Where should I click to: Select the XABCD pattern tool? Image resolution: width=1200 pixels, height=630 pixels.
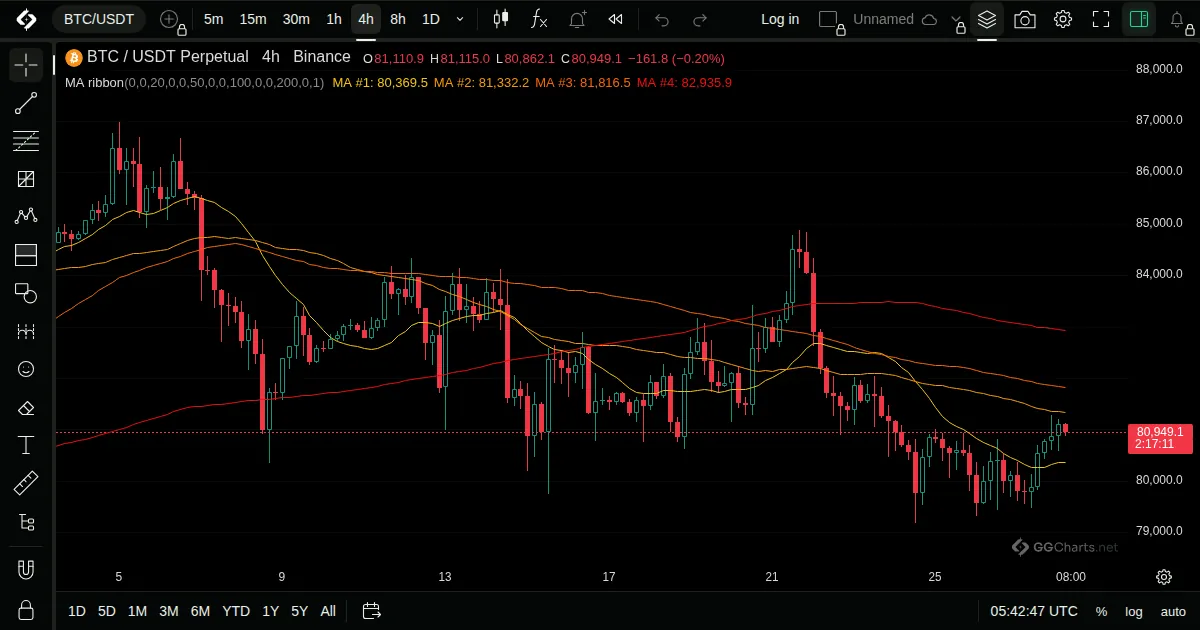pyautogui.click(x=26, y=217)
